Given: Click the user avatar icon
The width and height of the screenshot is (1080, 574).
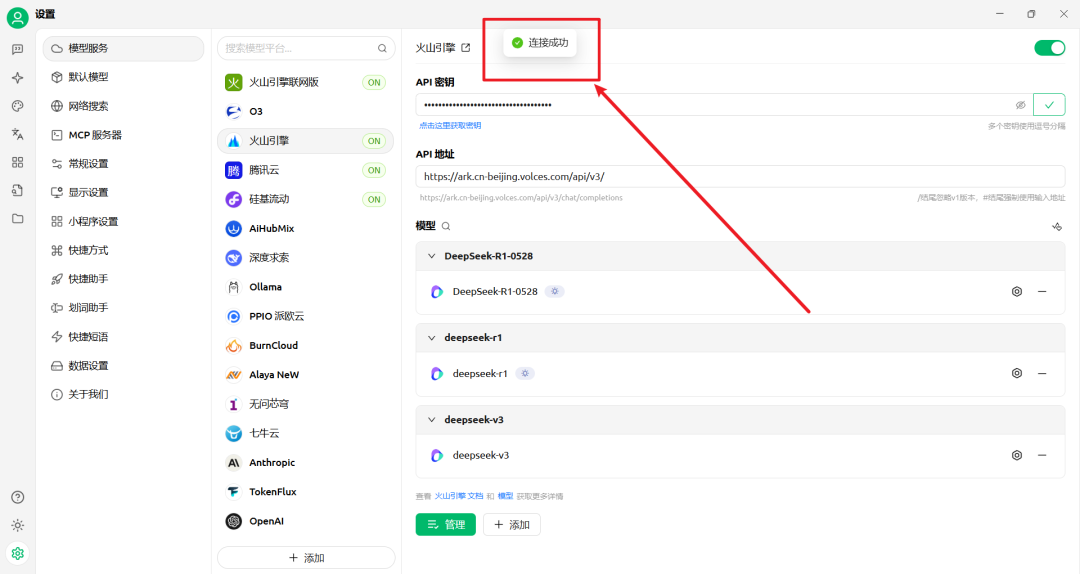Looking at the screenshot, I should 17,17.
